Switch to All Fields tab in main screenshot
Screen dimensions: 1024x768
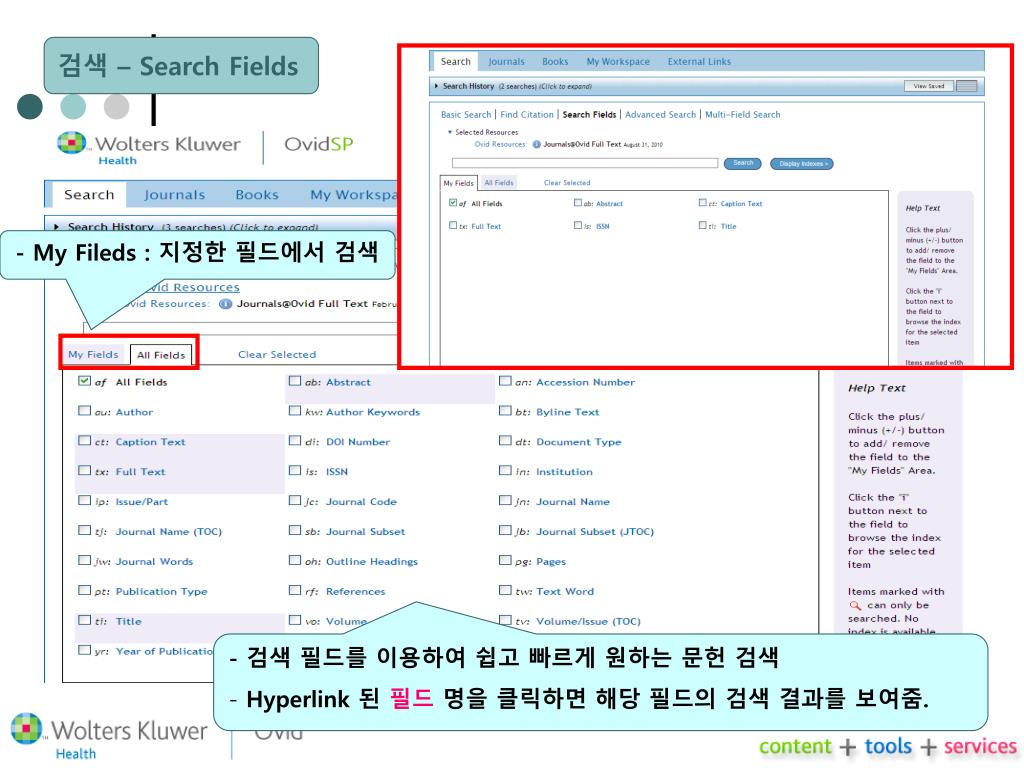[x=161, y=355]
